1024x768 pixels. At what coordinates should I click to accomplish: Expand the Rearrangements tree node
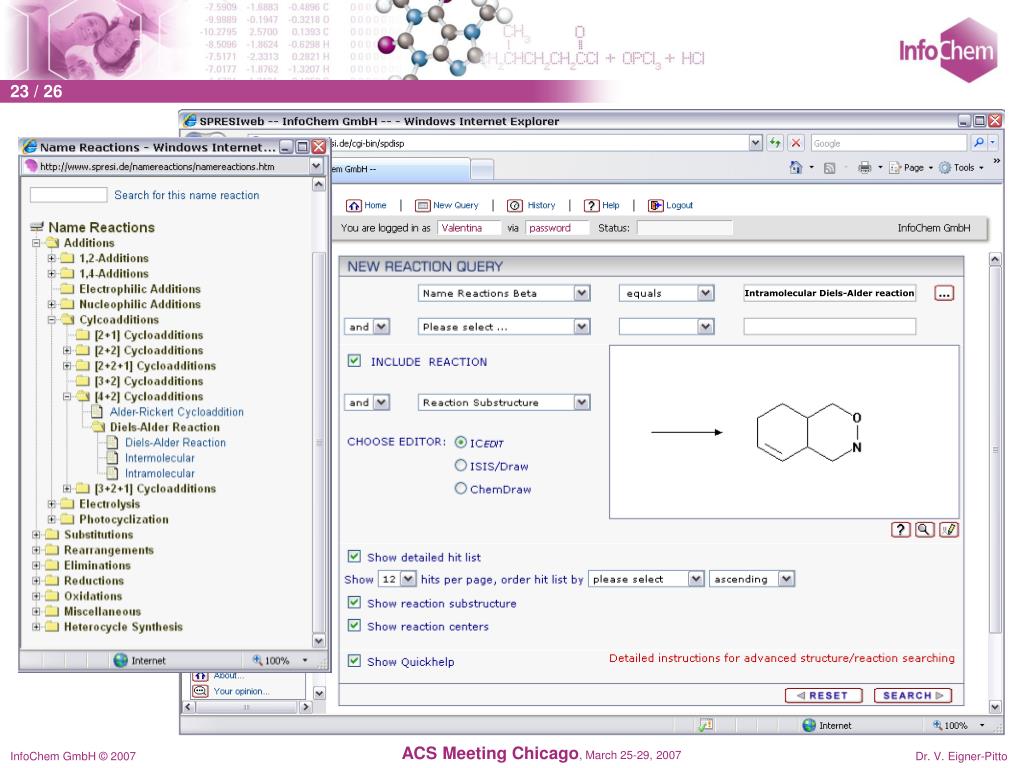coord(37,550)
